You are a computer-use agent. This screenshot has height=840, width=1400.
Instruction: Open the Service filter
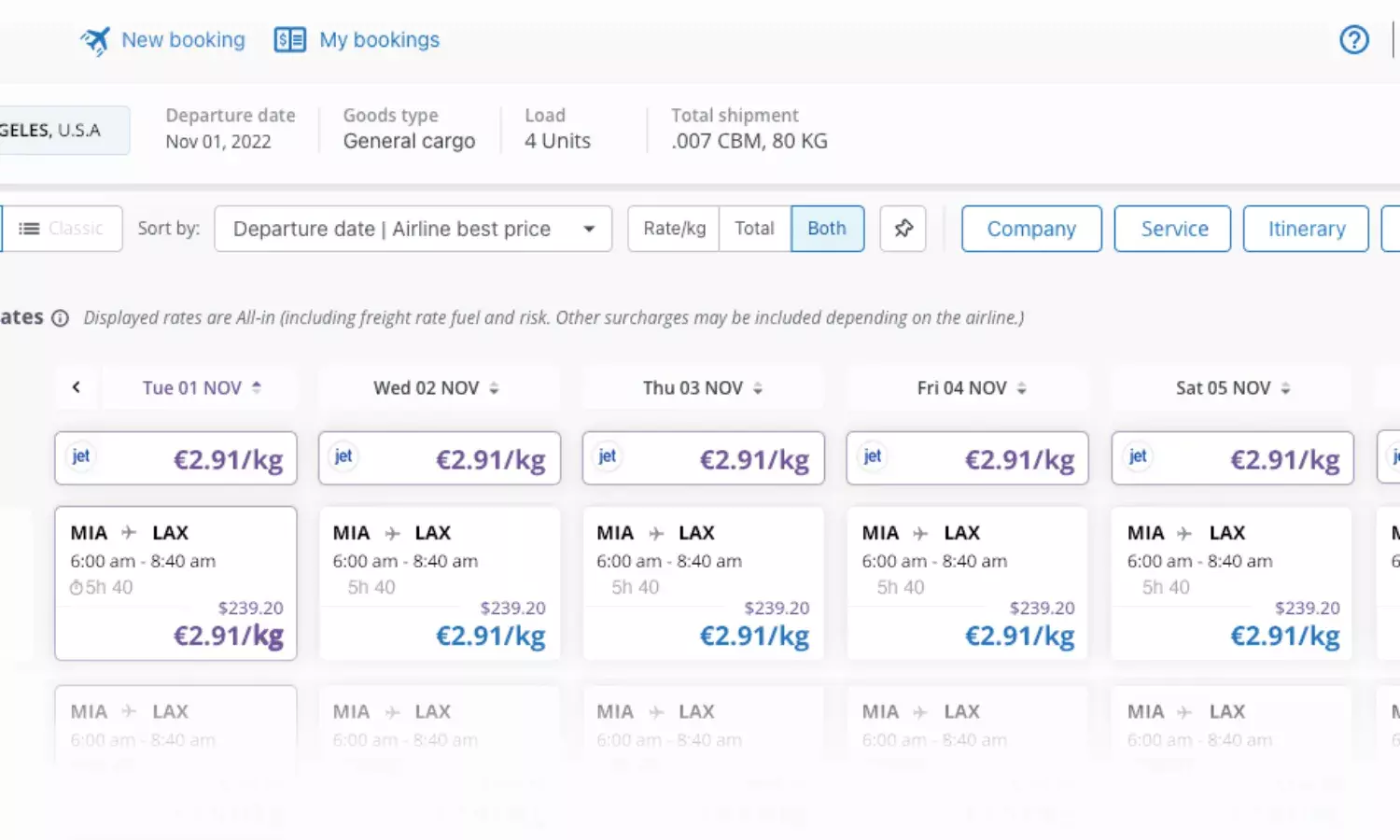(x=1173, y=229)
